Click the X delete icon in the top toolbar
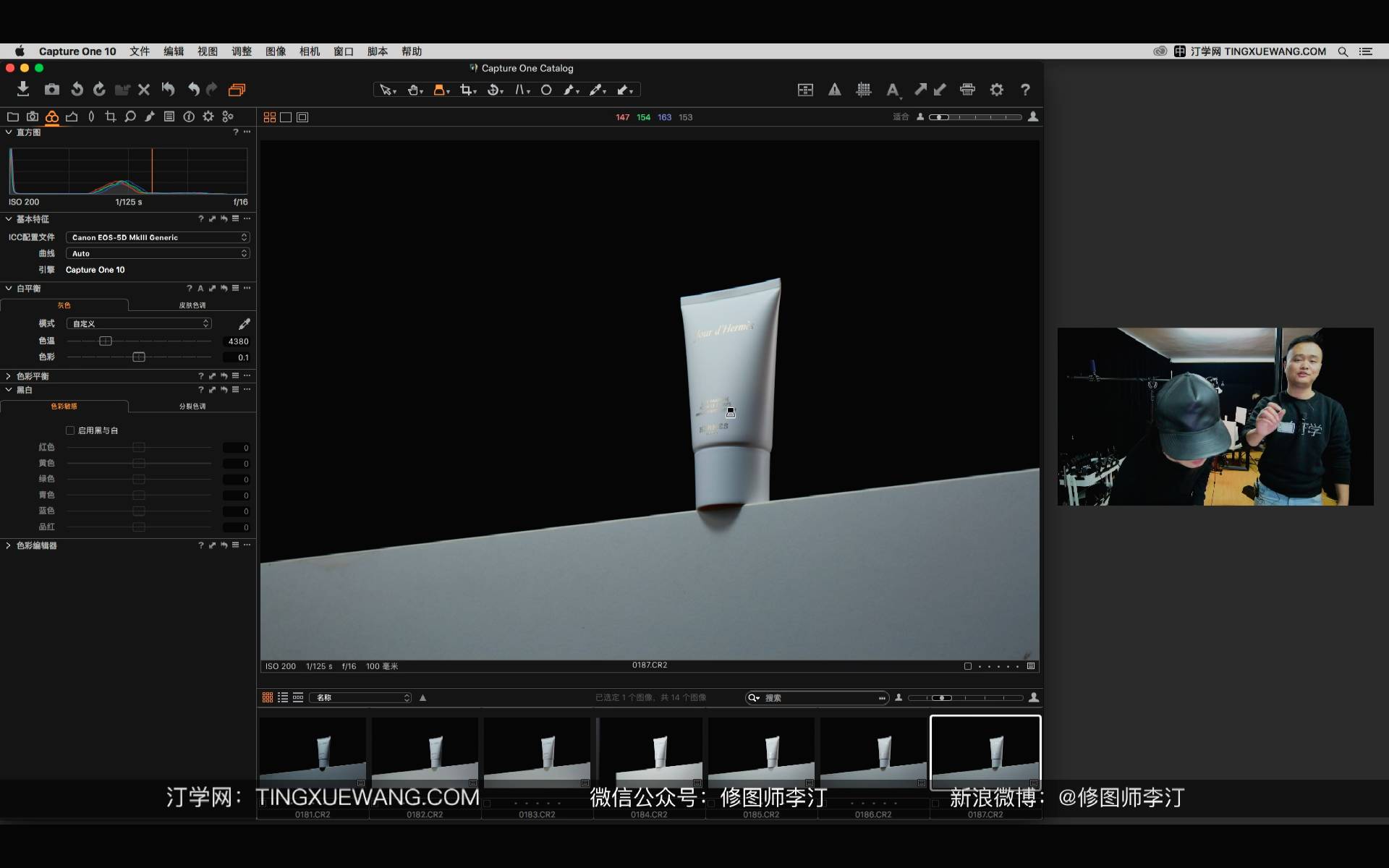Image resolution: width=1389 pixels, height=868 pixels. (x=144, y=89)
